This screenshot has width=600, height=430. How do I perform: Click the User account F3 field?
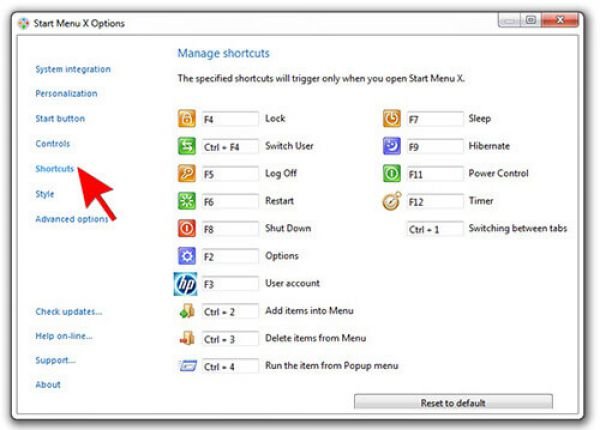[230, 284]
